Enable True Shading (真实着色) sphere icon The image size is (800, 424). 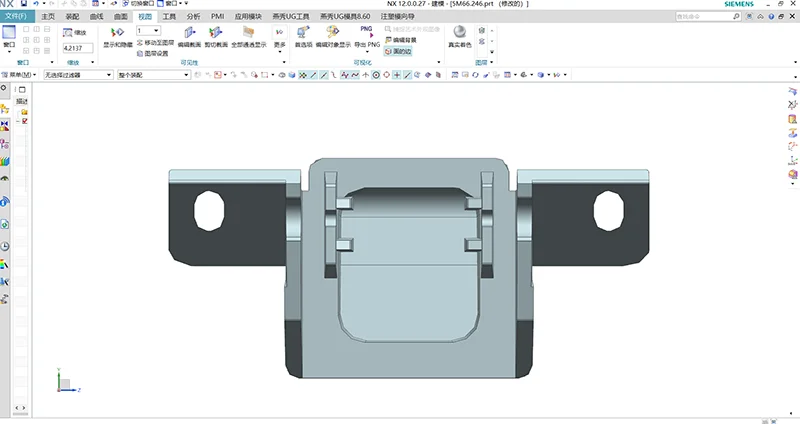(x=458, y=33)
